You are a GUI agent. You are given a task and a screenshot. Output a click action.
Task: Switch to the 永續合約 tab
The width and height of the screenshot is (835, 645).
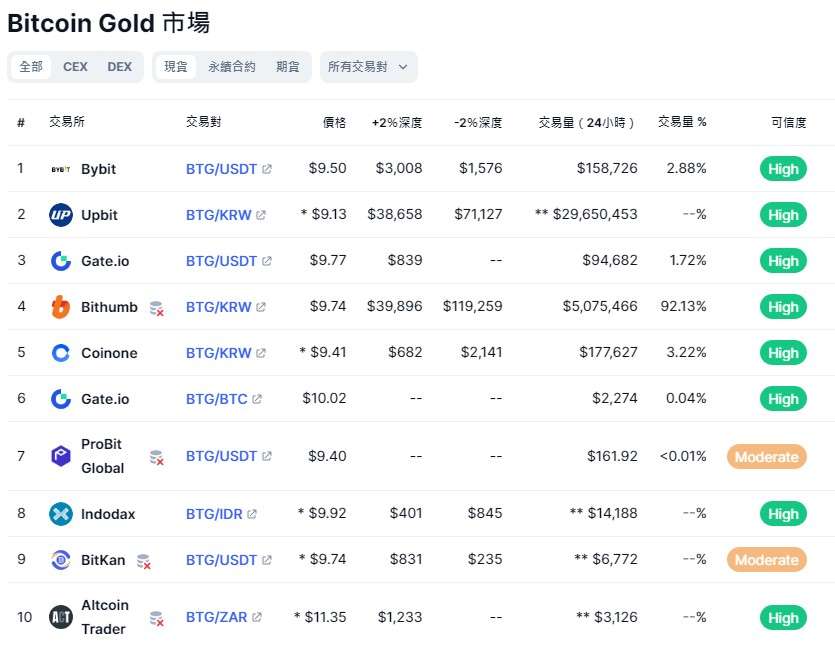tap(232, 67)
